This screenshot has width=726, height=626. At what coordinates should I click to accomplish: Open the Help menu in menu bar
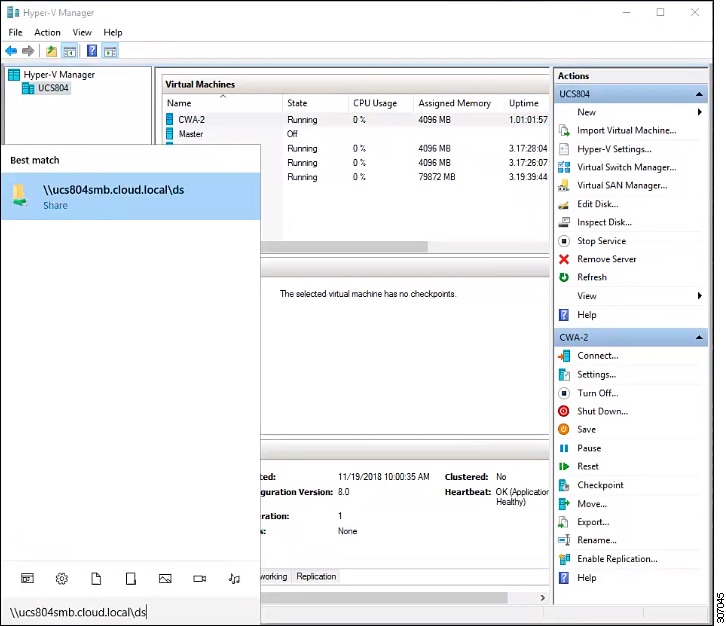[113, 32]
